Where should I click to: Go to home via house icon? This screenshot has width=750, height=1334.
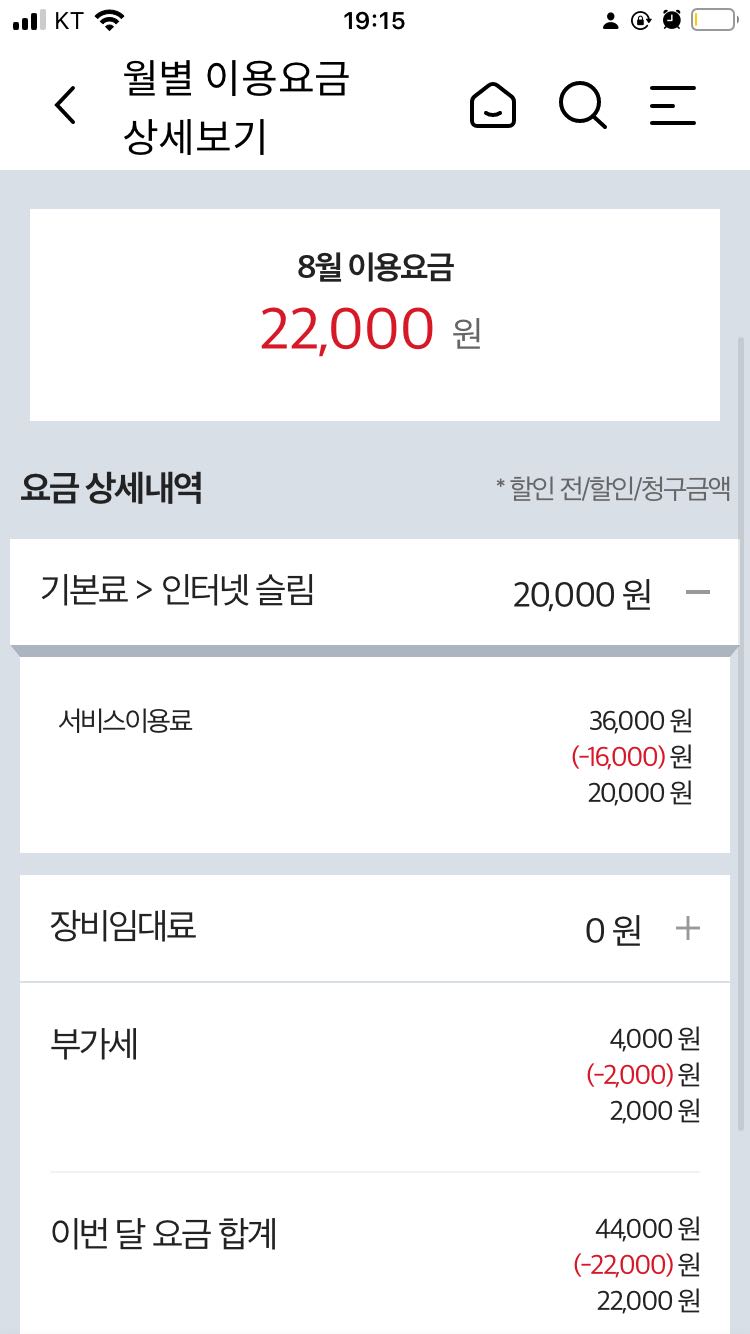click(493, 105)
